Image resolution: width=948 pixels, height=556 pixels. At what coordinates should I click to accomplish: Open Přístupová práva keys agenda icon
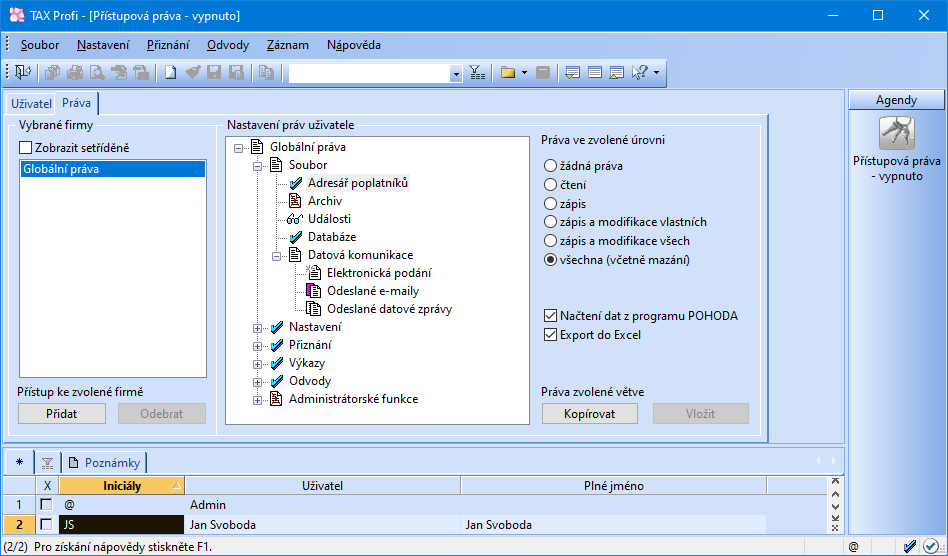(897, 133)
